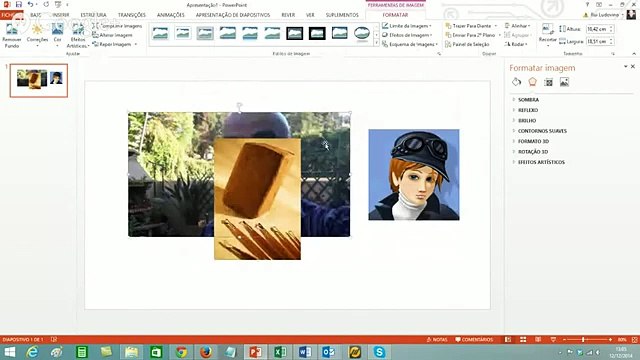Open the size dialog launcher in Tamanho group
The height and width of the screenshot is (360, 640).
[613, 54]
